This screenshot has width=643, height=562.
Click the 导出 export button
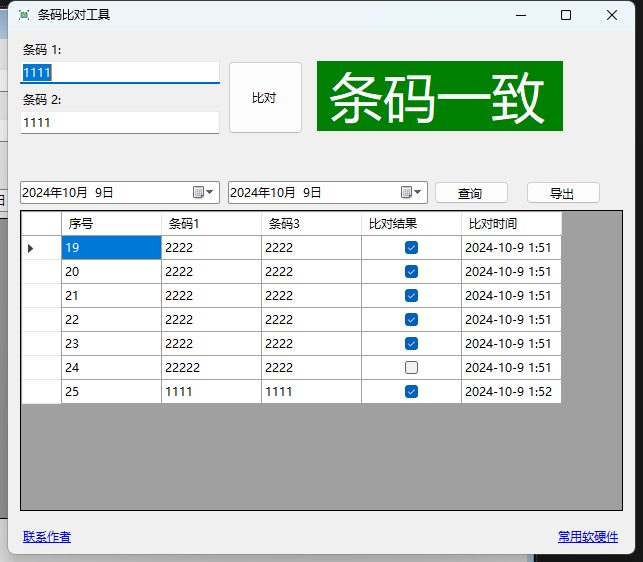coord(563,193)
